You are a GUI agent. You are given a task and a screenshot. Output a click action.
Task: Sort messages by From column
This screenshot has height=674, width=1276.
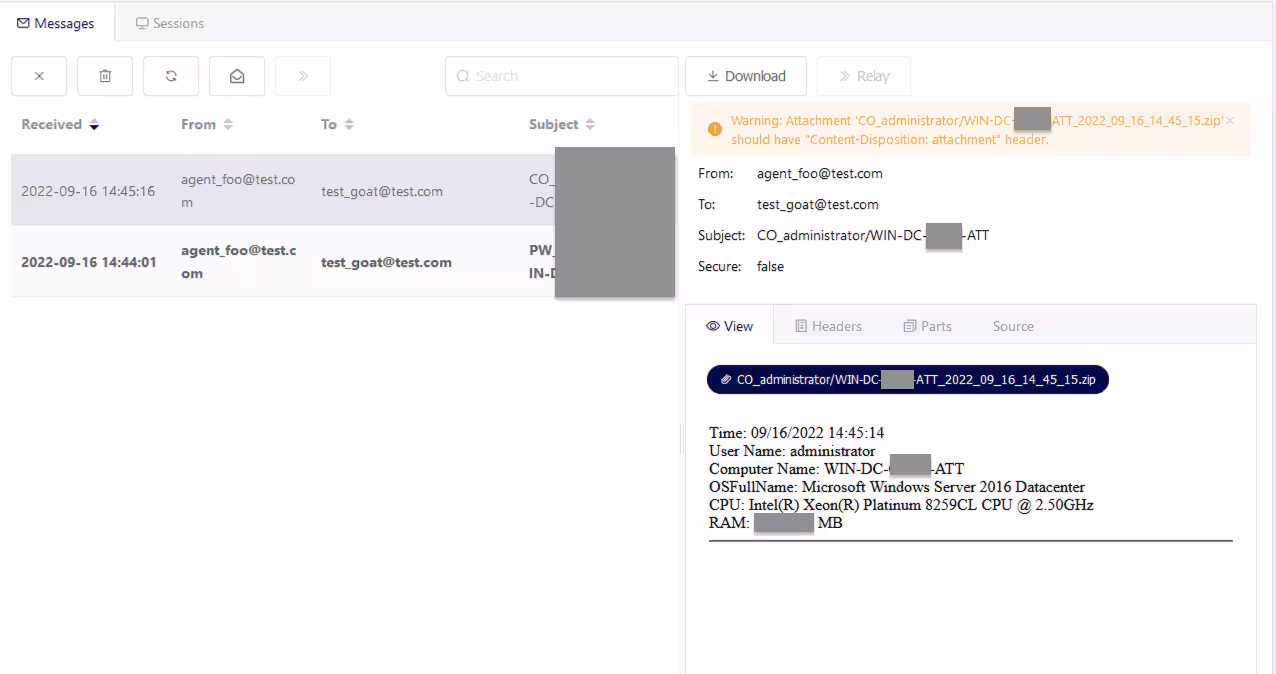tap(206, 125)
